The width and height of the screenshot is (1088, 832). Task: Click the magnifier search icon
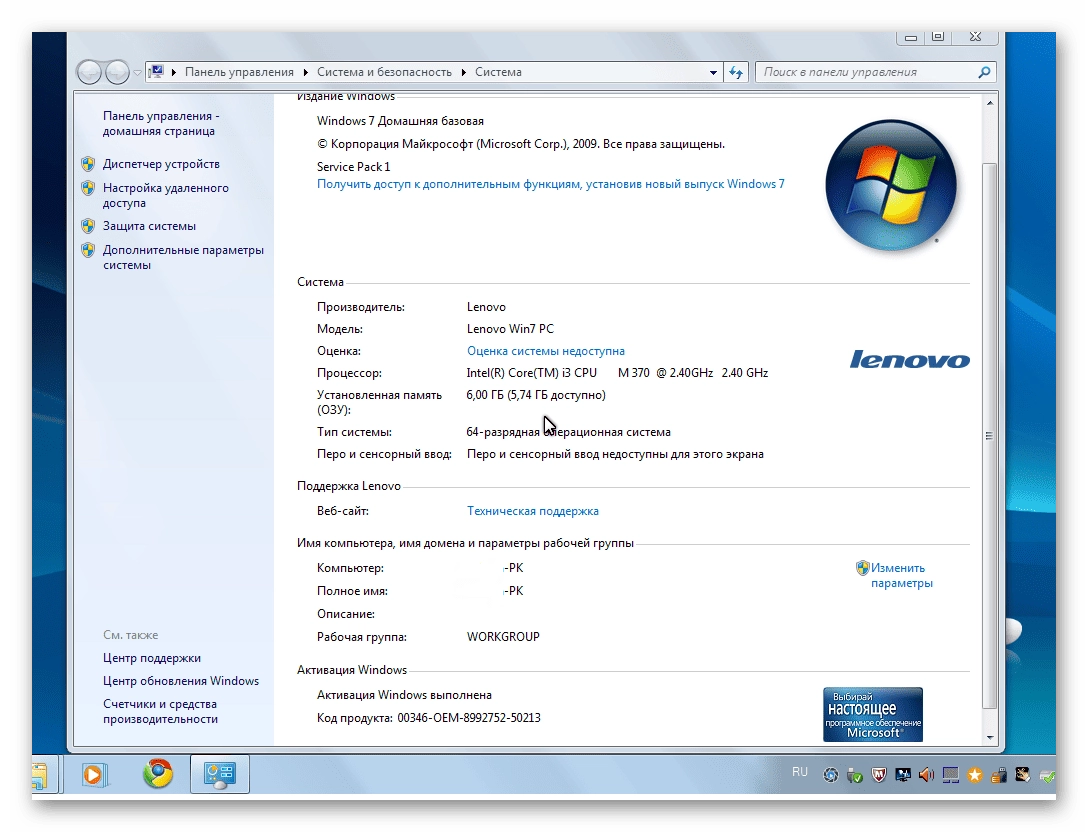coord(984,72)
